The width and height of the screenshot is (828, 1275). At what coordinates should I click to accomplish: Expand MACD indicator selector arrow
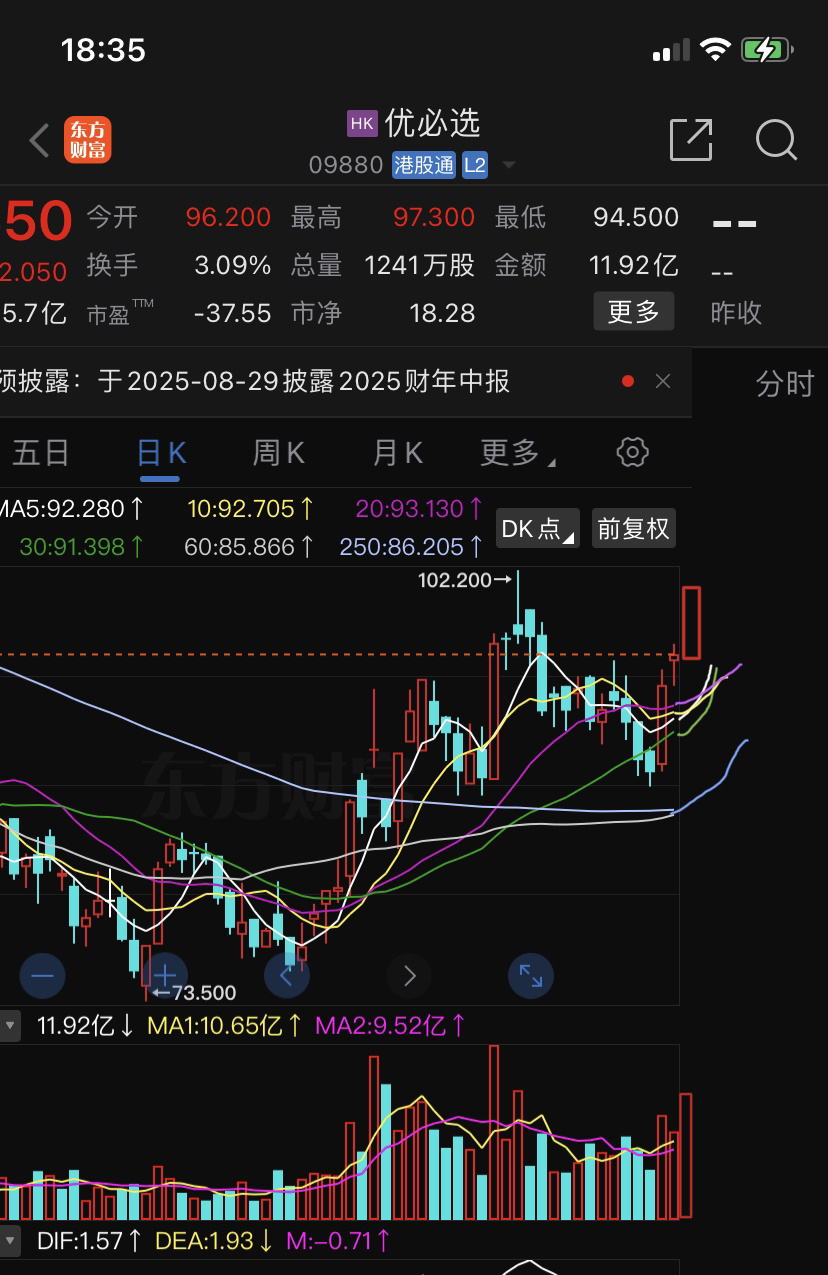(x=9, y=1242)
